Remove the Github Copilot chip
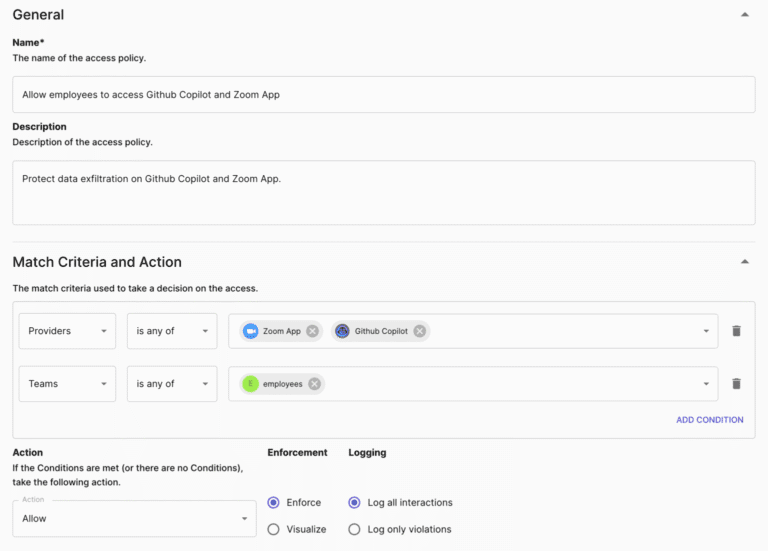 (420, 331)
